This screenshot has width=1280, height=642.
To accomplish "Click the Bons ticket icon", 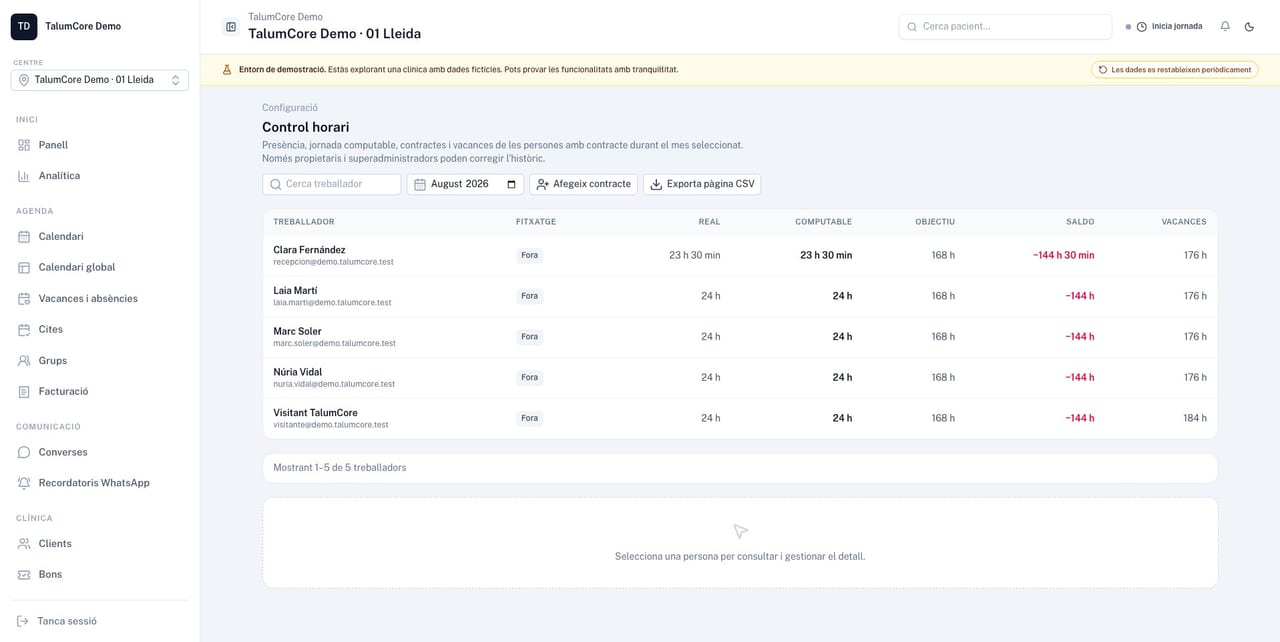I will (x=24, y=575).
